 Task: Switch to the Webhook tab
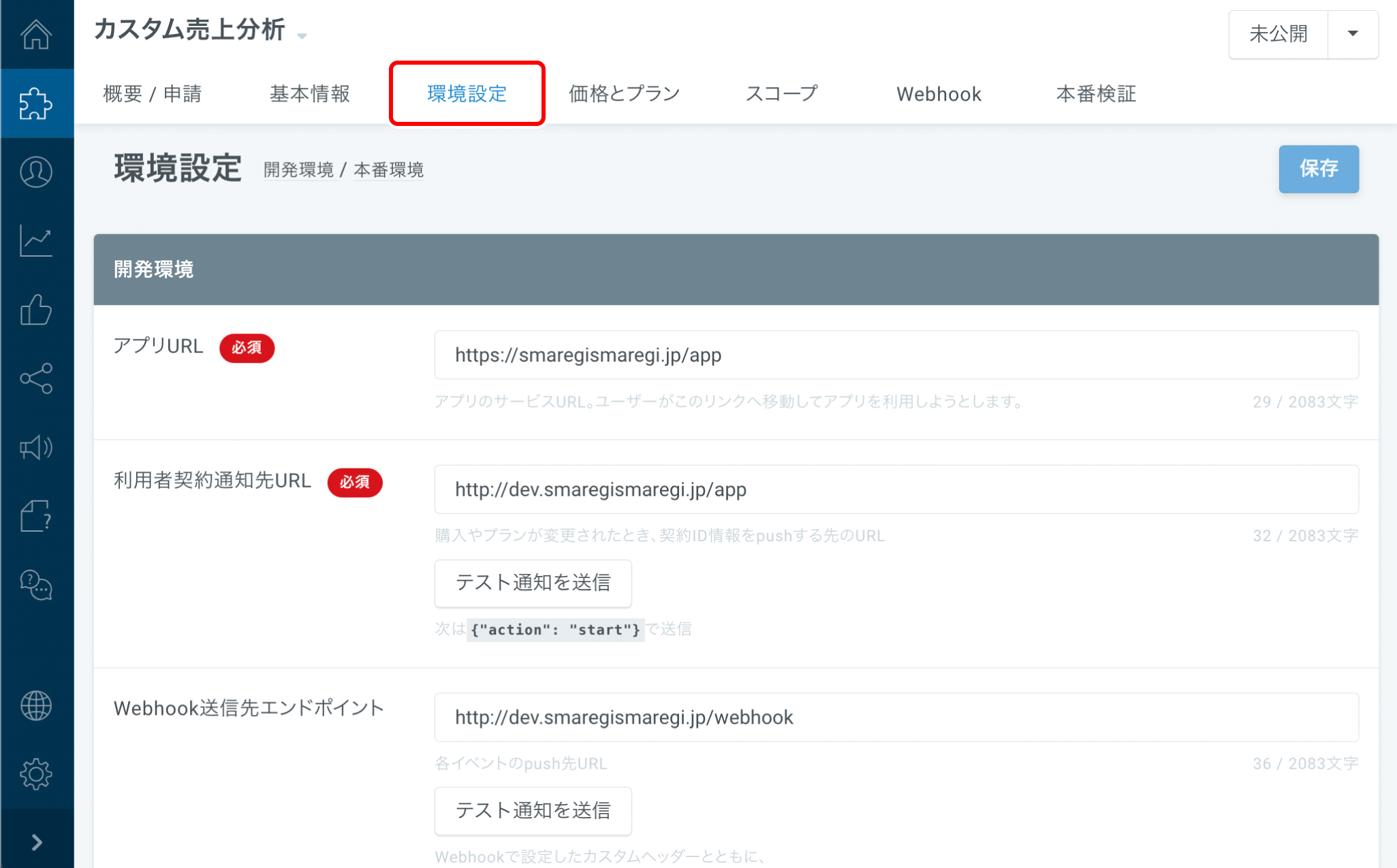pyautogui.click(x=938, y=94)
